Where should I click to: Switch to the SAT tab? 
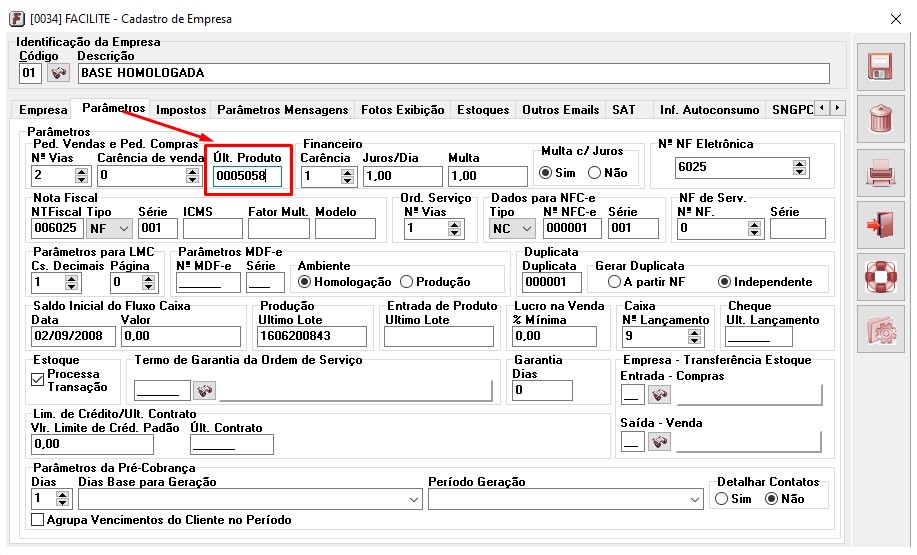[x=623, y=110]
